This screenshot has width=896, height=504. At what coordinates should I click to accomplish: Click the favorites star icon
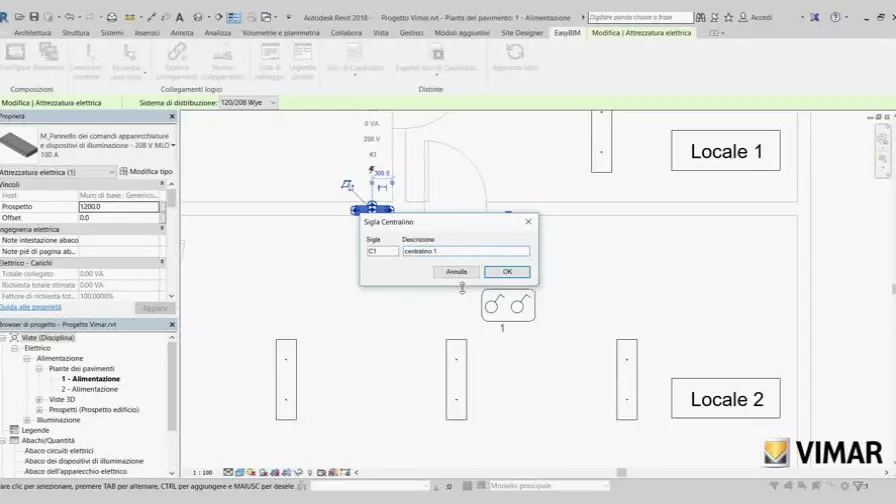[x=729, y=17]
